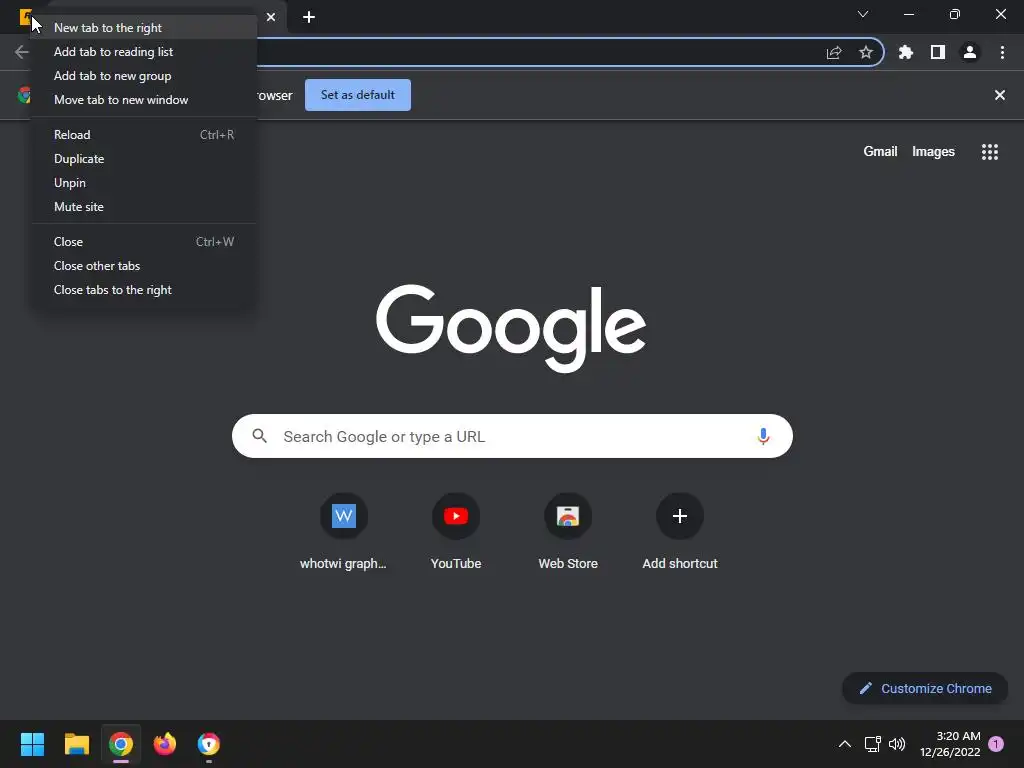Toggle the side panel icon
The image size is (1024, 768).
click(938, 52)
